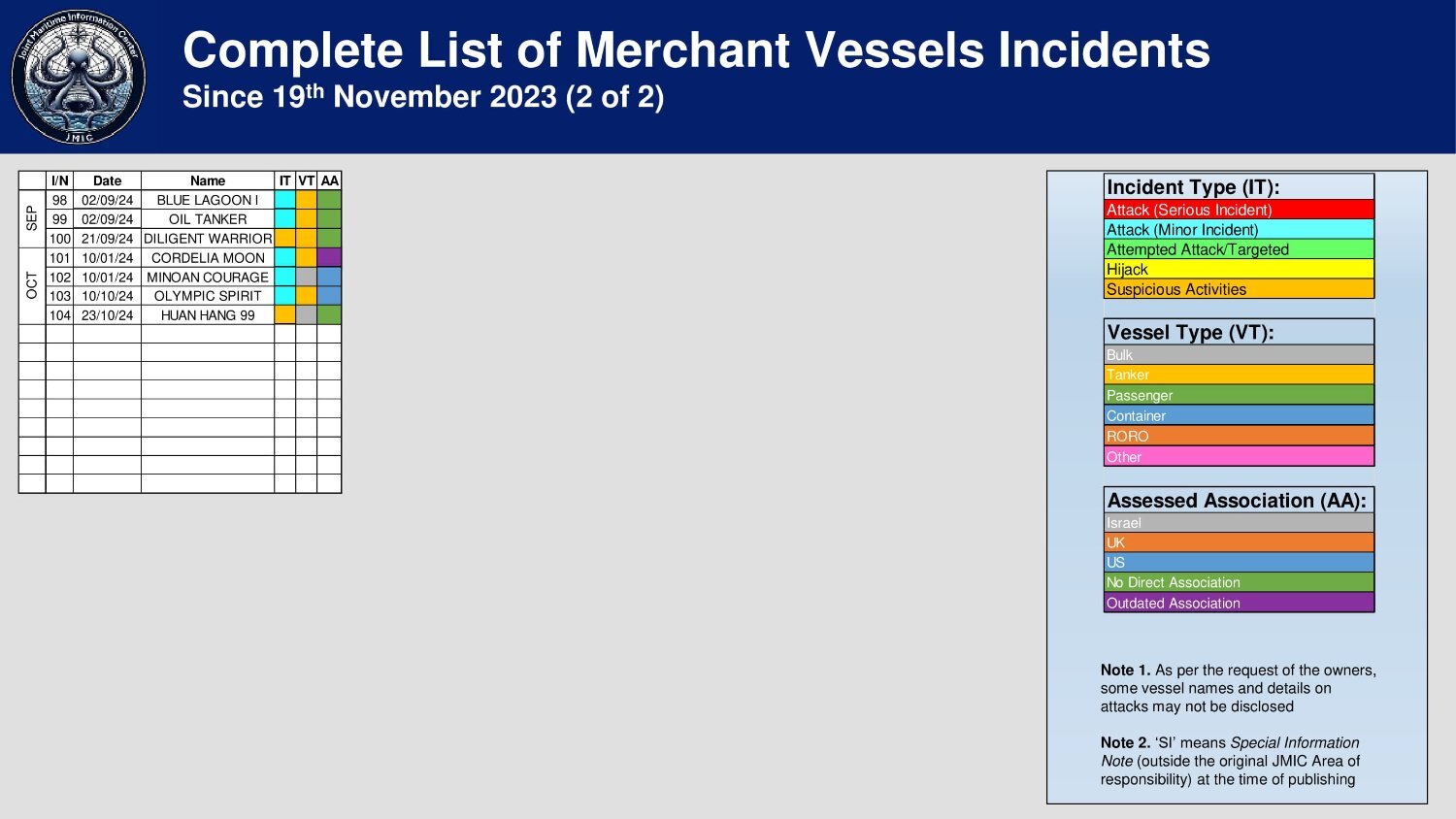Select the cyan Attack (Minor Incident) legend entry

pyautogui.click(x=1239, y=230)
